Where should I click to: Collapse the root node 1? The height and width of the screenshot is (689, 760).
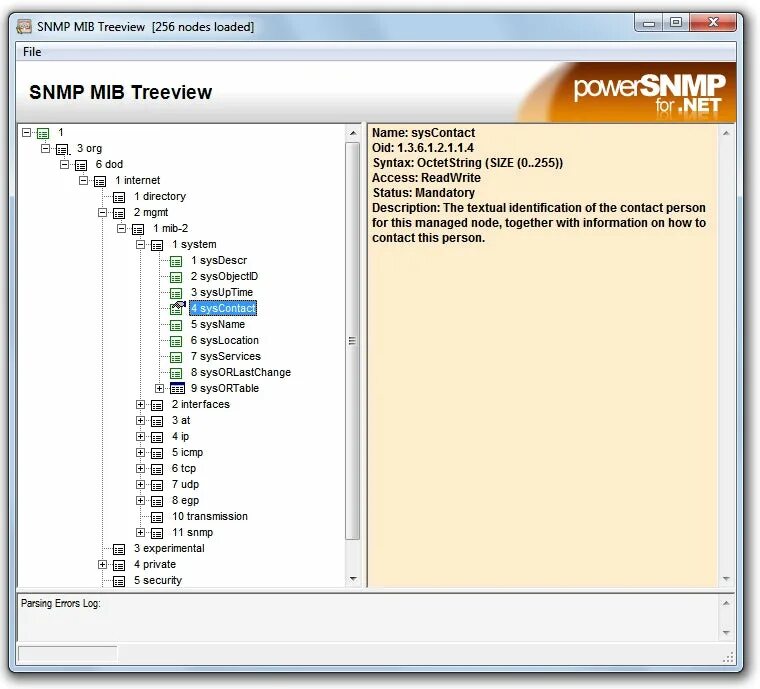coord(27,132)
